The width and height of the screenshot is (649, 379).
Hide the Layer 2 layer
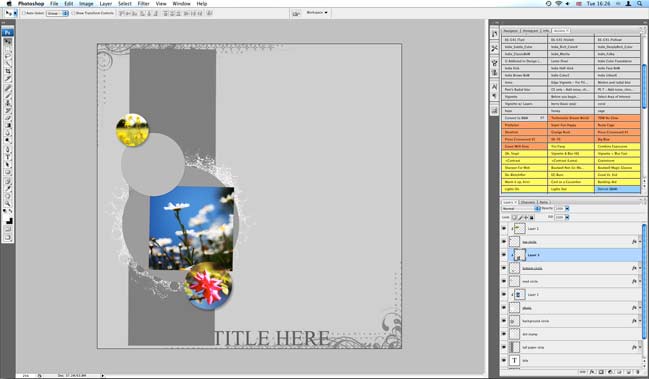tap(504, 228)
